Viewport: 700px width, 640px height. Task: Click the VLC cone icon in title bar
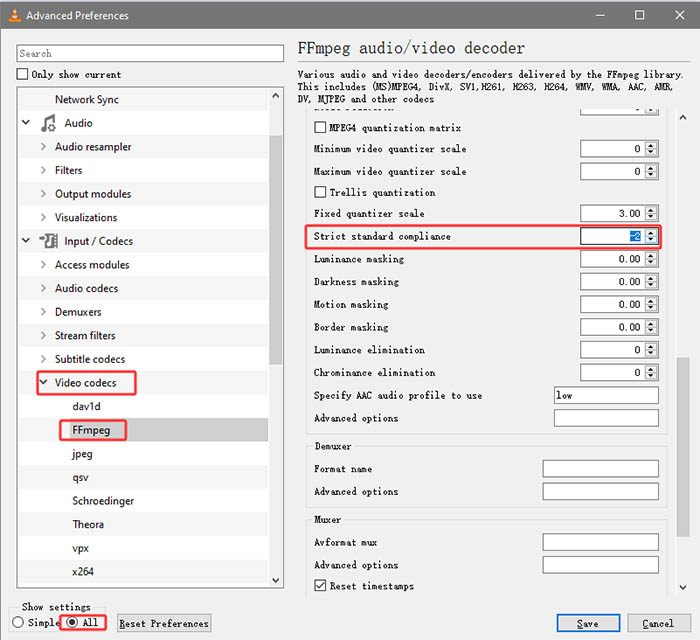13,15
